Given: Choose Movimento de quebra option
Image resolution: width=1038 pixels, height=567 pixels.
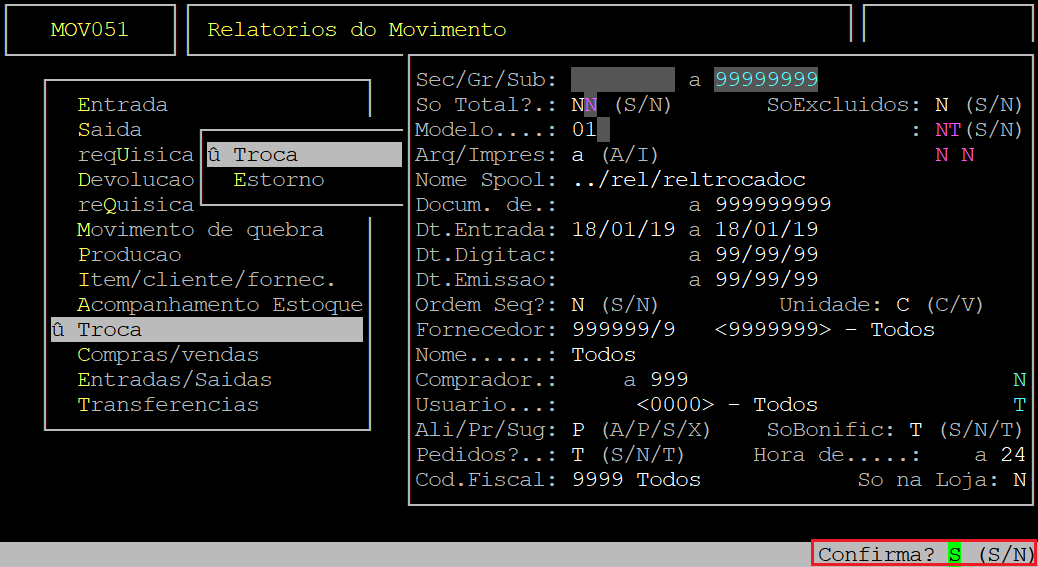Looking at the screenshot, I should [200, 230].
